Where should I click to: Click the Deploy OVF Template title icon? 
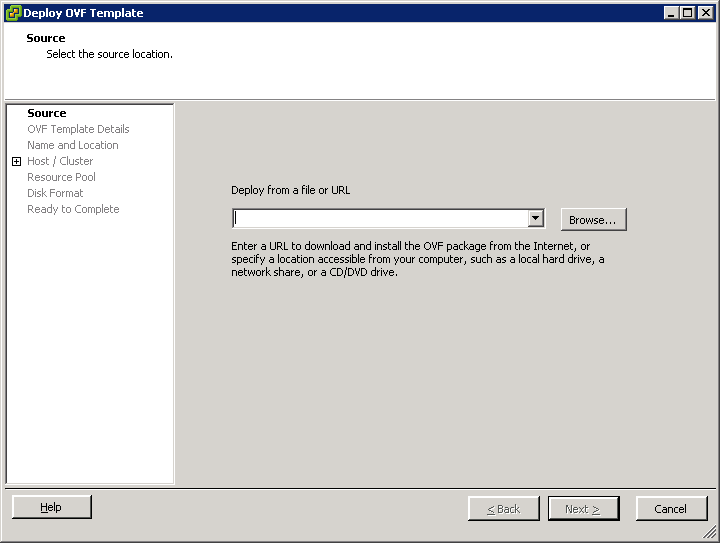tap(13, 13)
